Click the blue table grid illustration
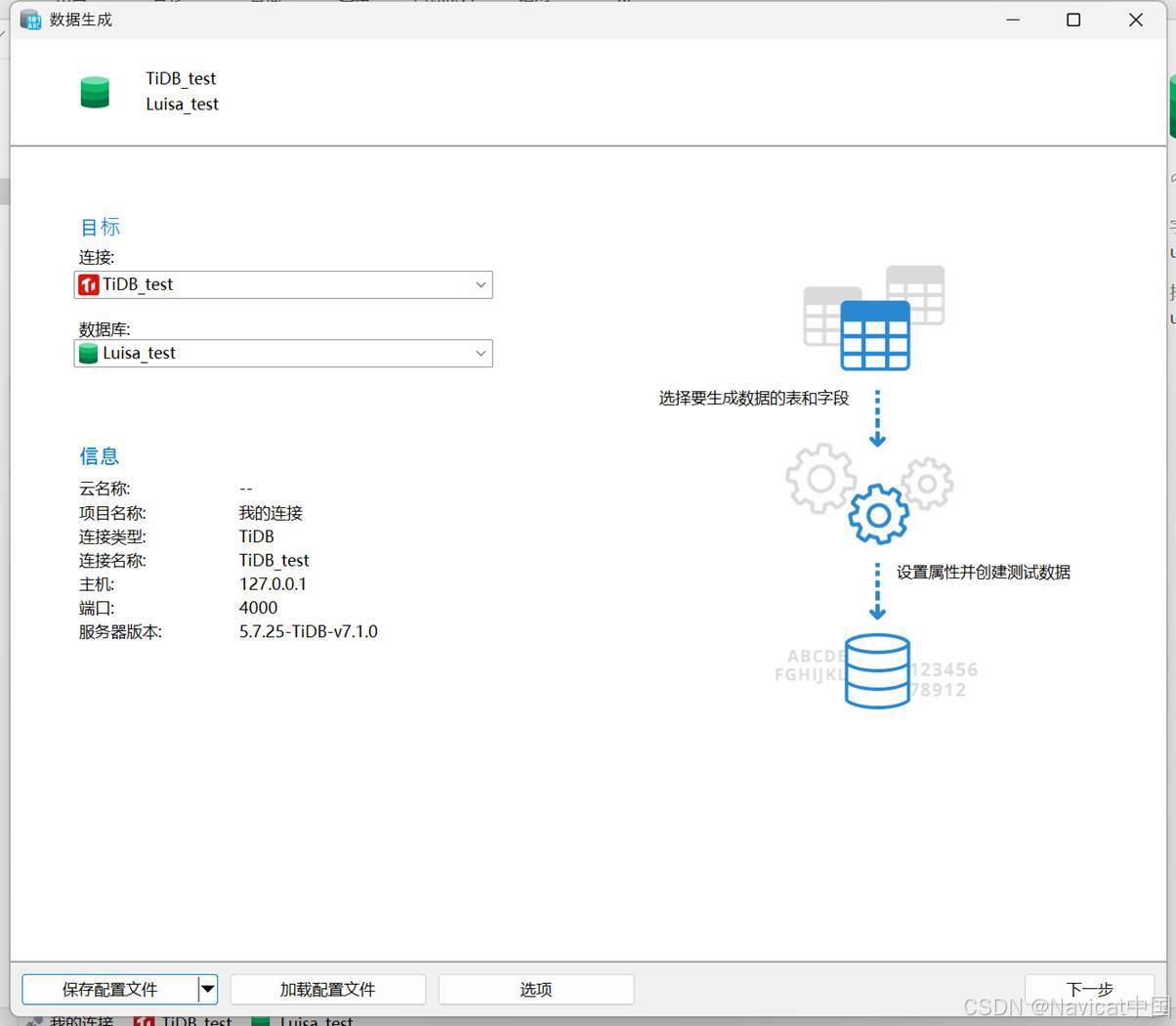 [x=875, y=335]
